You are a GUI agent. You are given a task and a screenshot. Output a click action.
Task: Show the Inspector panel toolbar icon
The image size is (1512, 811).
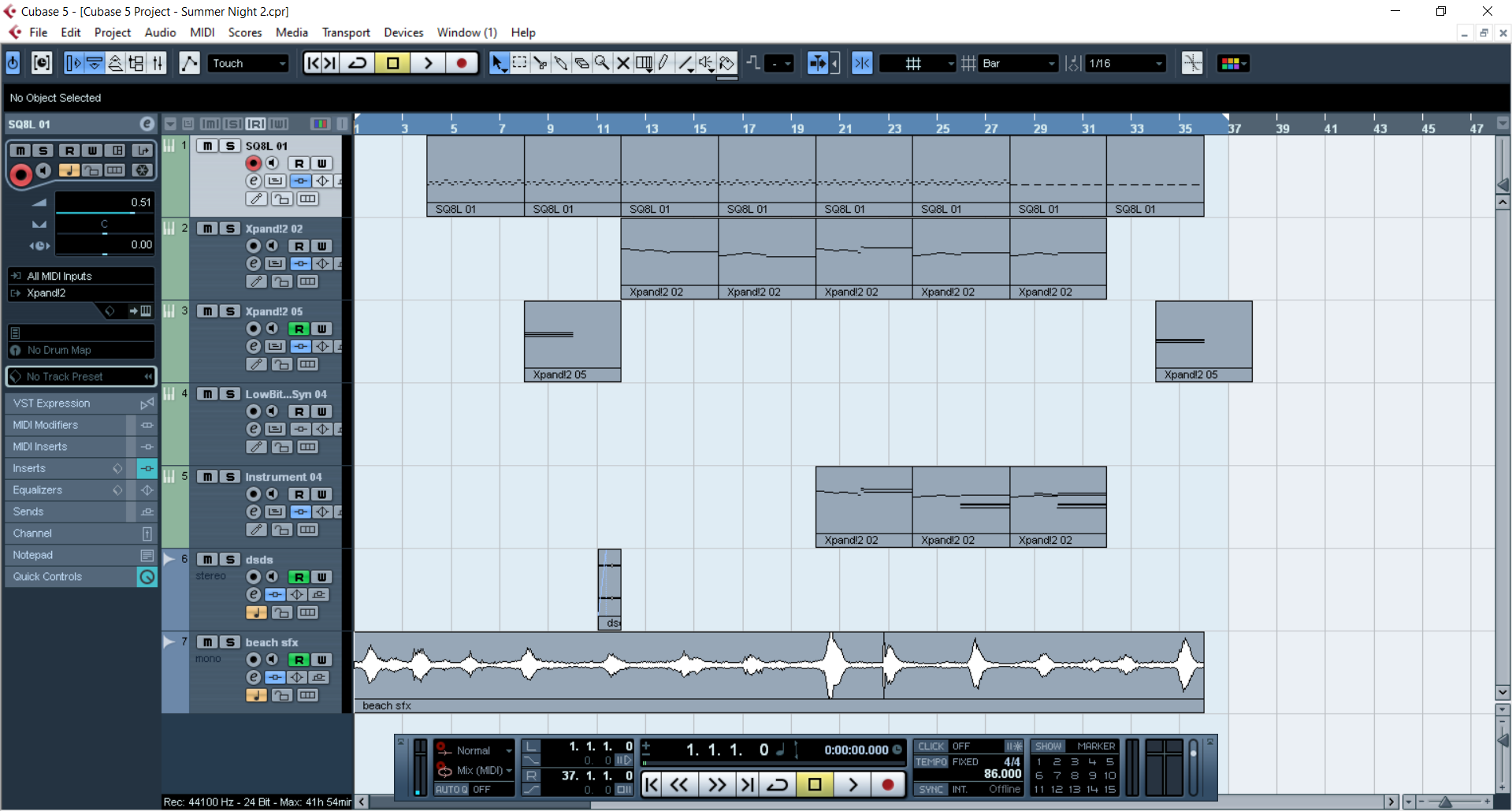click(73, 63)
